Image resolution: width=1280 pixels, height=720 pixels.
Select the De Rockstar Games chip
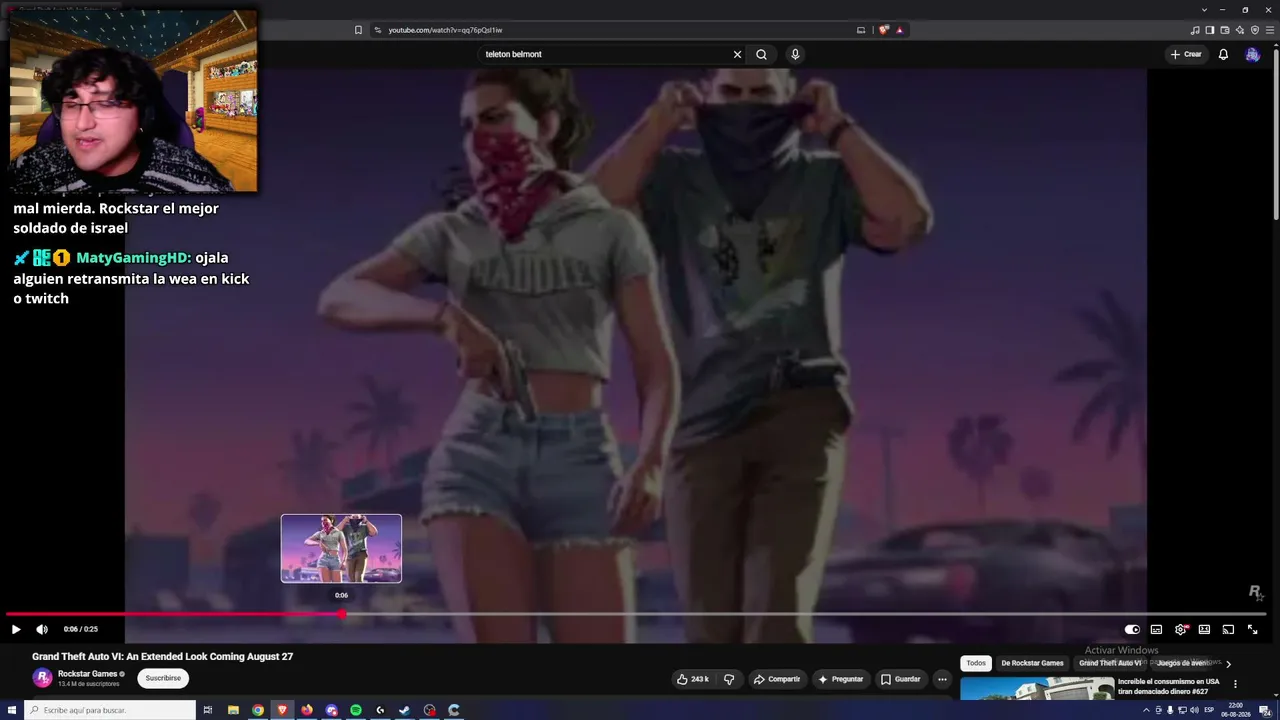click(1032, 663)
